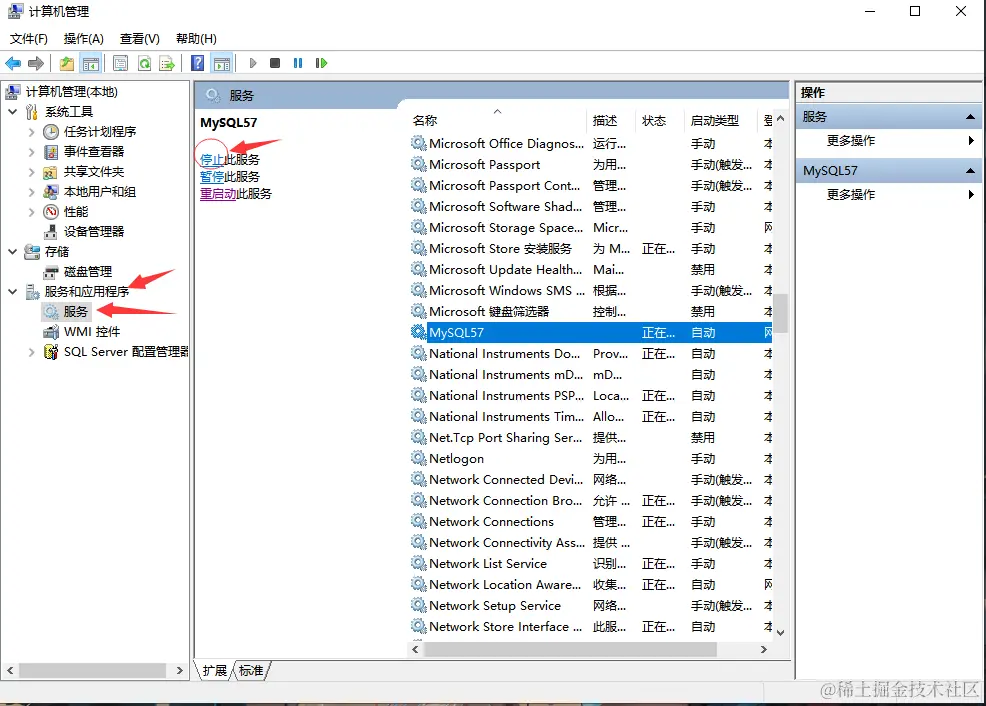Sort services by 描述 column header
Screen dimensions: 986x706
tap(611, 120)
